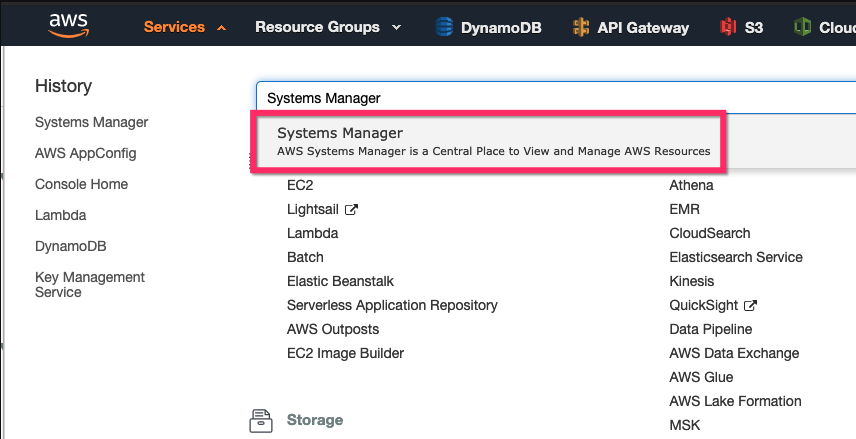
Task: Open Serverless Application Repository
Action: (393, 305)
